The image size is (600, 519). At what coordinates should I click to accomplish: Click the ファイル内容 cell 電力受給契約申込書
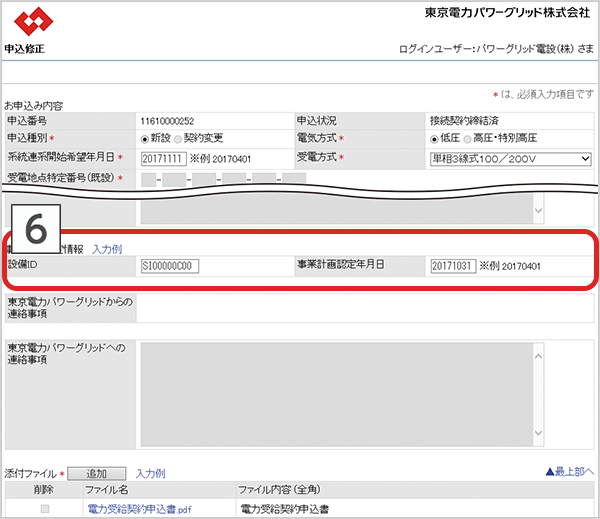click(x=284, y=509)
